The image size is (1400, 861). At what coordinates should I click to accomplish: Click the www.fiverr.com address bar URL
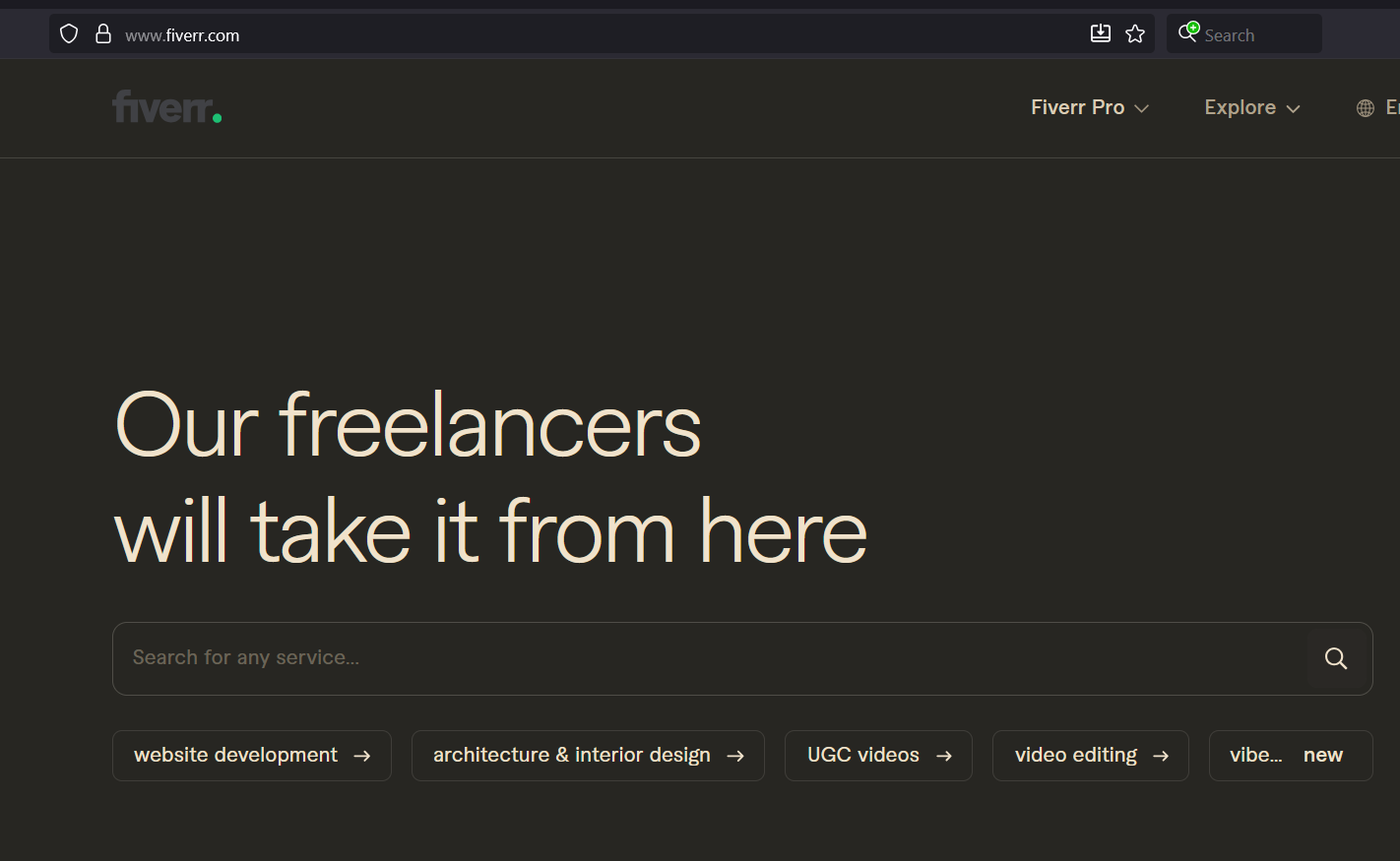182,35
